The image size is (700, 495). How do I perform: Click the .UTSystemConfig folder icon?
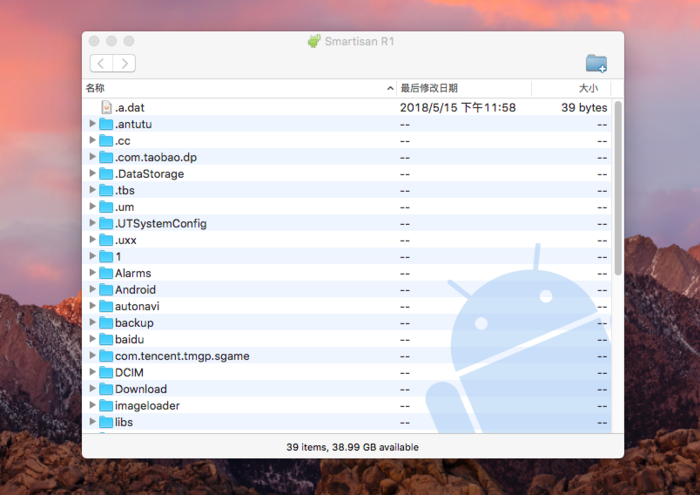(106, 223)
